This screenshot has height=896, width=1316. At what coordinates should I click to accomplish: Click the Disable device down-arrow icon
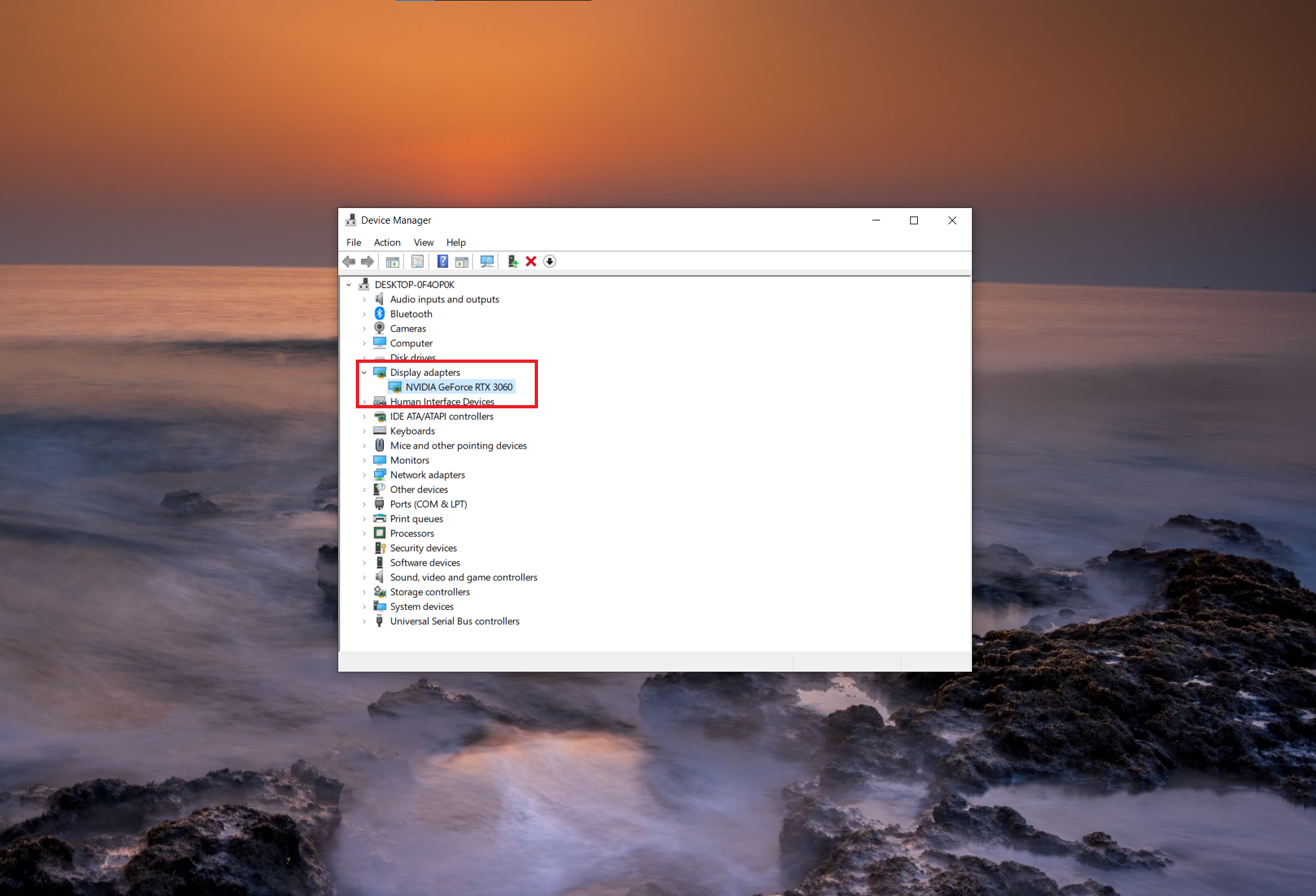[550, 261]
